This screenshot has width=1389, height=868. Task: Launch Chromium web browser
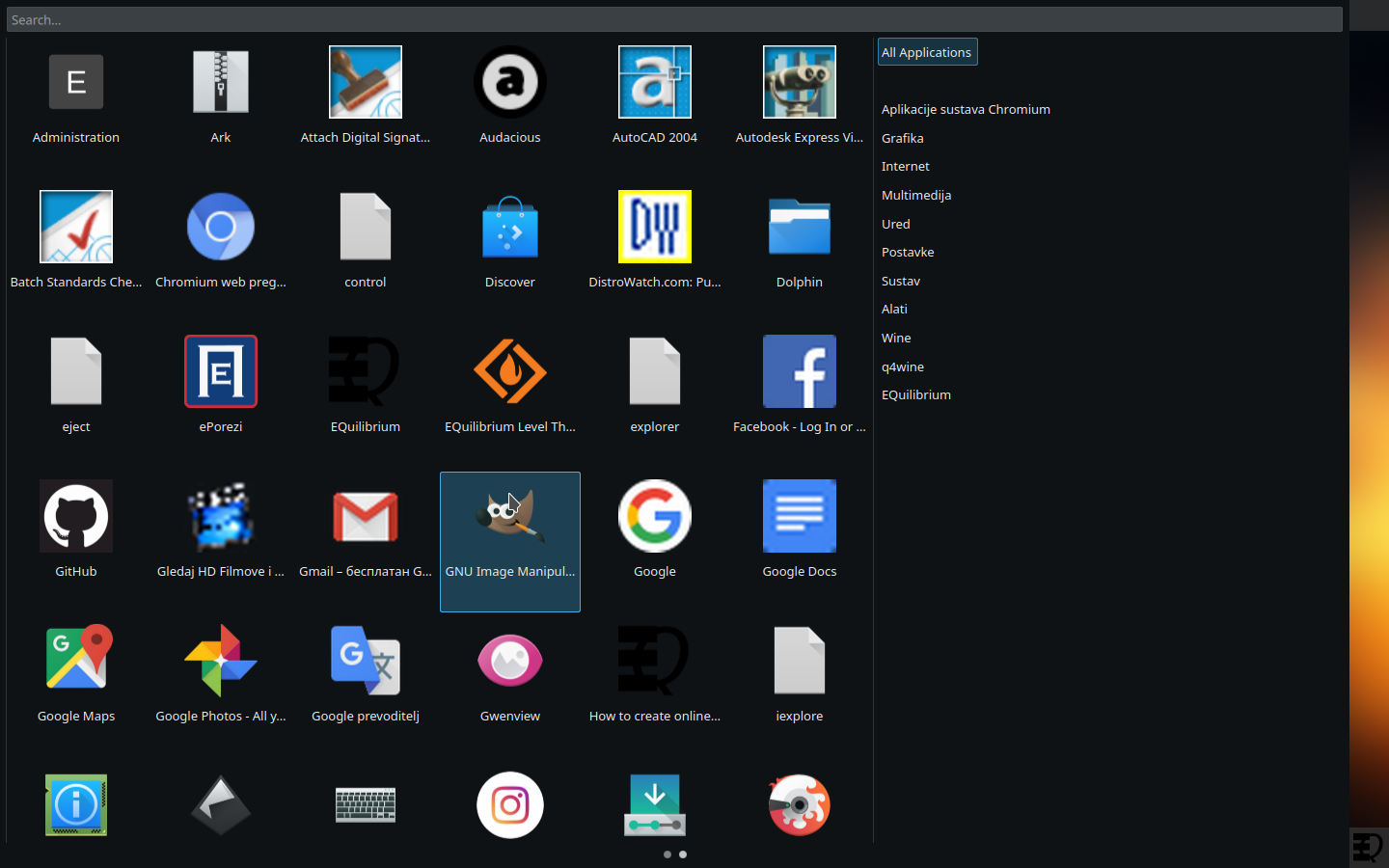click(221, 240)
